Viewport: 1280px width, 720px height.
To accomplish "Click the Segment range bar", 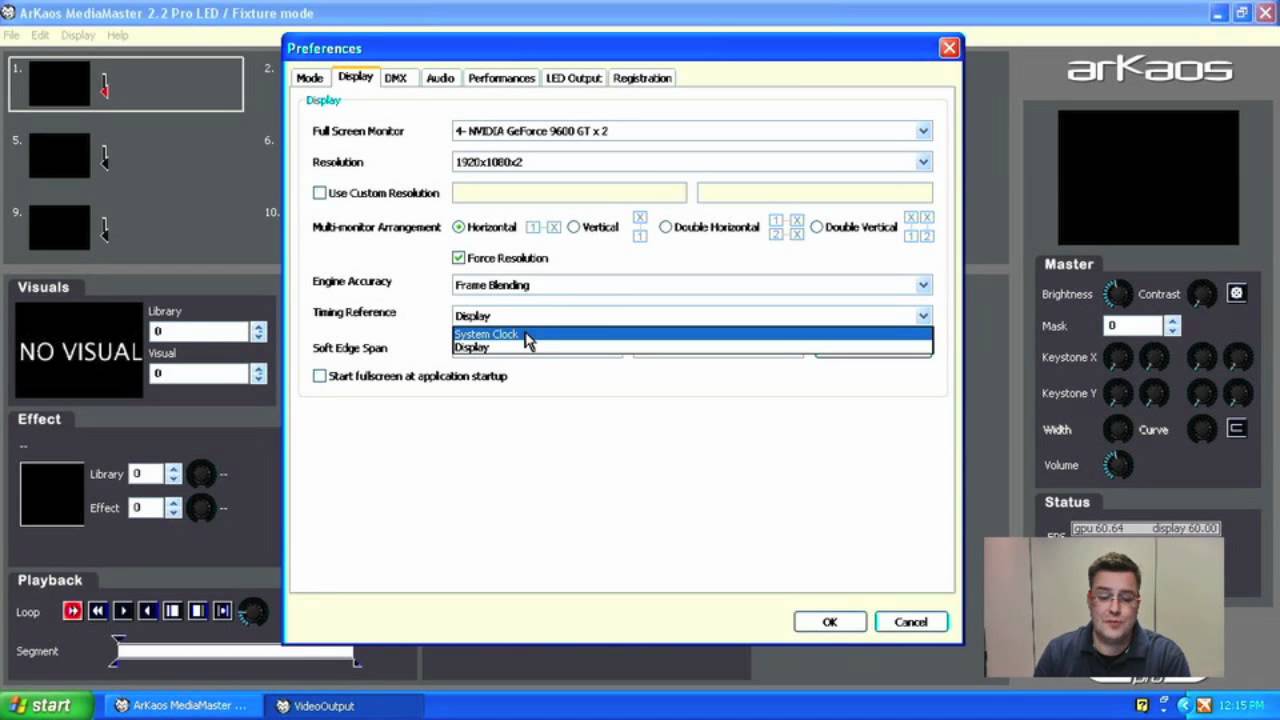I will coord(236,652).
